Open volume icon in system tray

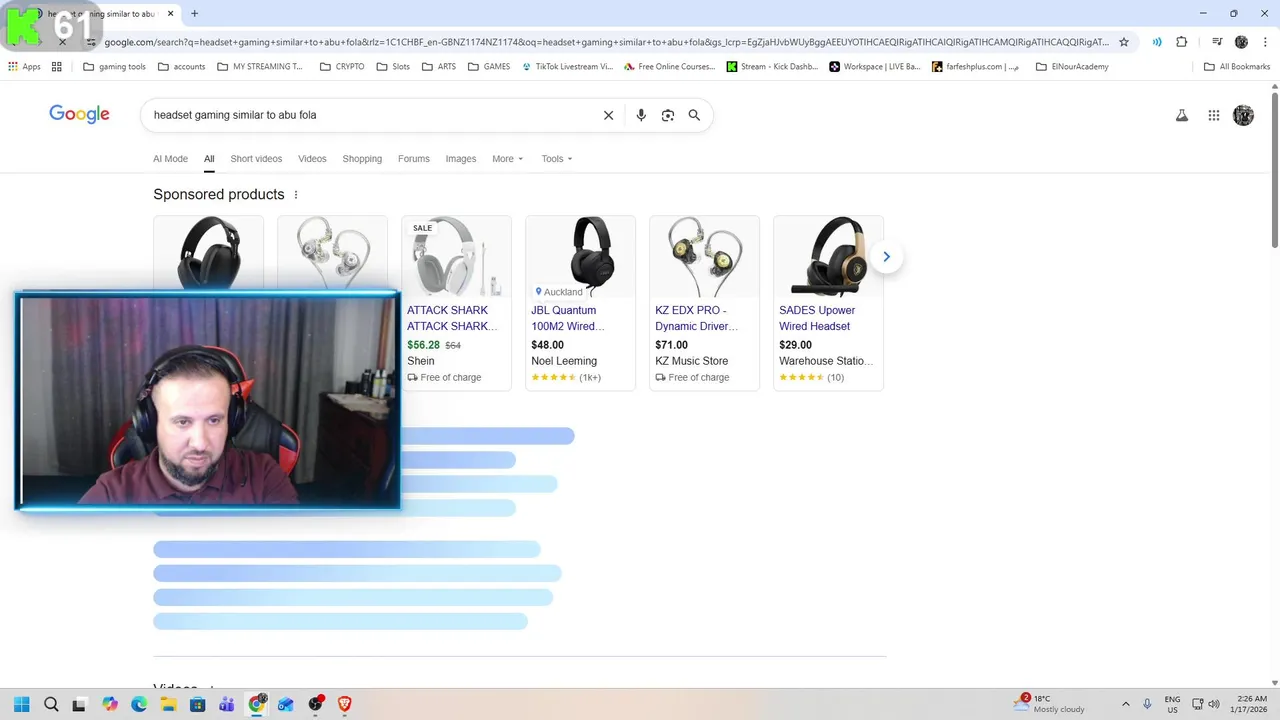pos(1214,704)
